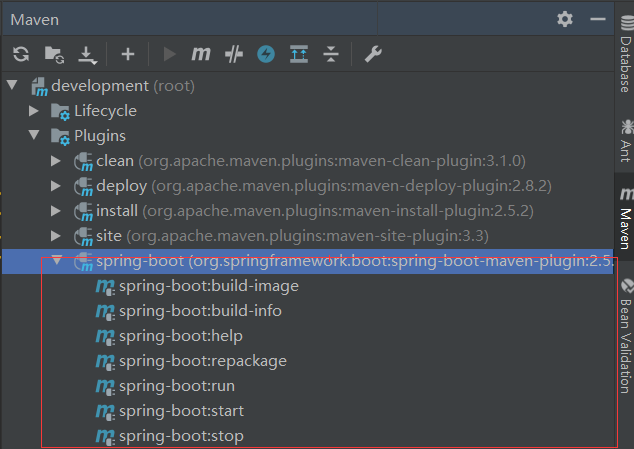The height and width of the screenshot is (449, 634).
Task: Click the spring-boot:repackage goal icon
Action: point(105,362)
